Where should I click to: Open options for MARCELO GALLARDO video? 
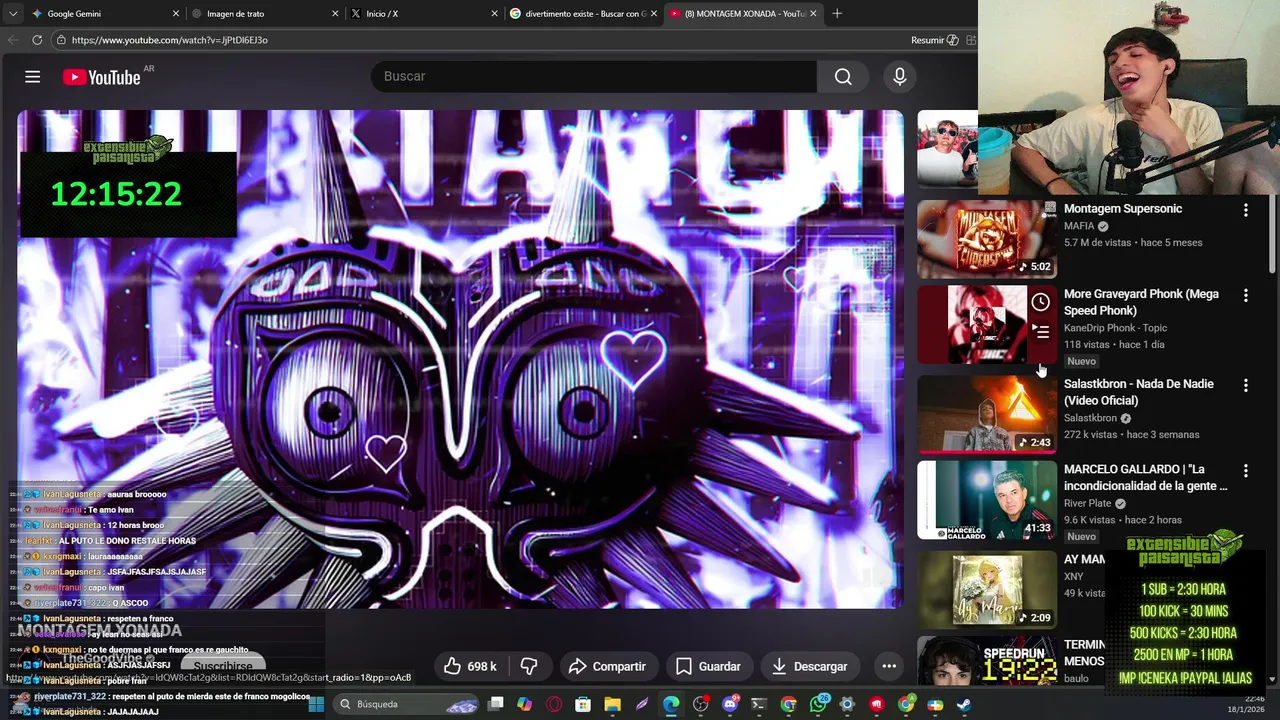coord(1245,470)
